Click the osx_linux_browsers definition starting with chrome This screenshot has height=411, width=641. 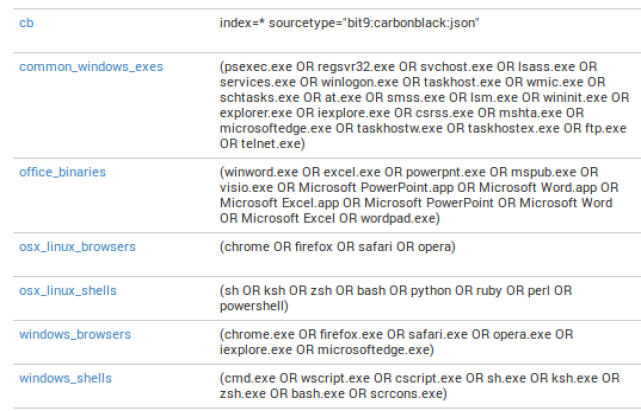(x=338, y=246)
